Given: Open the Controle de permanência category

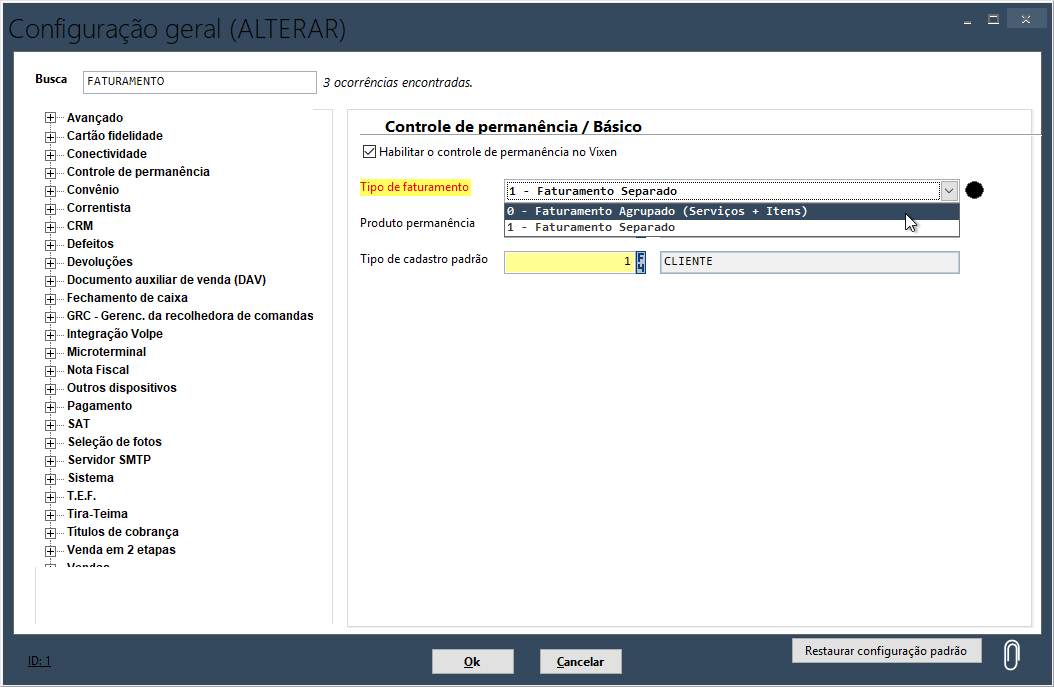Looking at the screenshot, I should pyautogui.click(x=138, y=172).
